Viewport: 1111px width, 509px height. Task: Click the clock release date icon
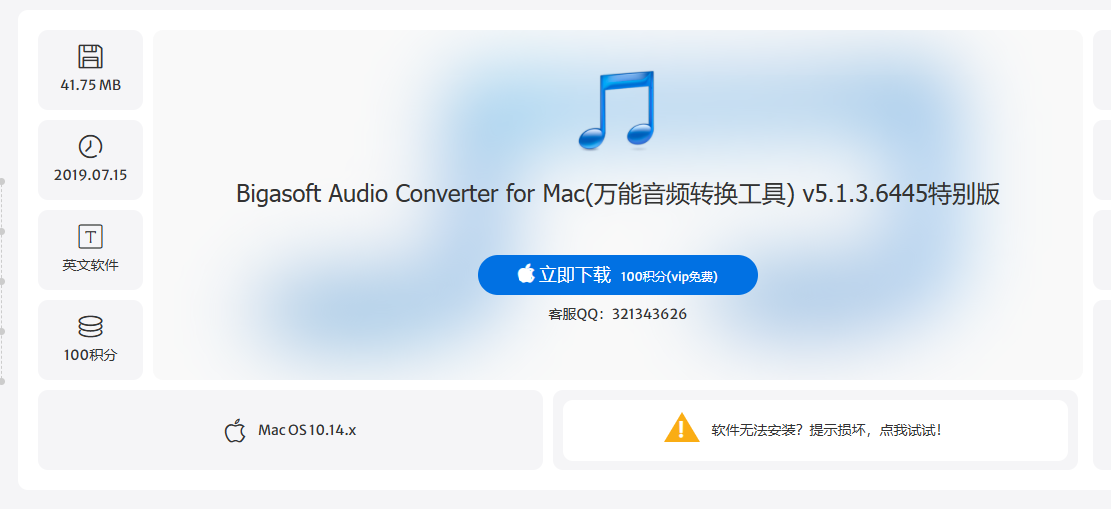(91, 146)
